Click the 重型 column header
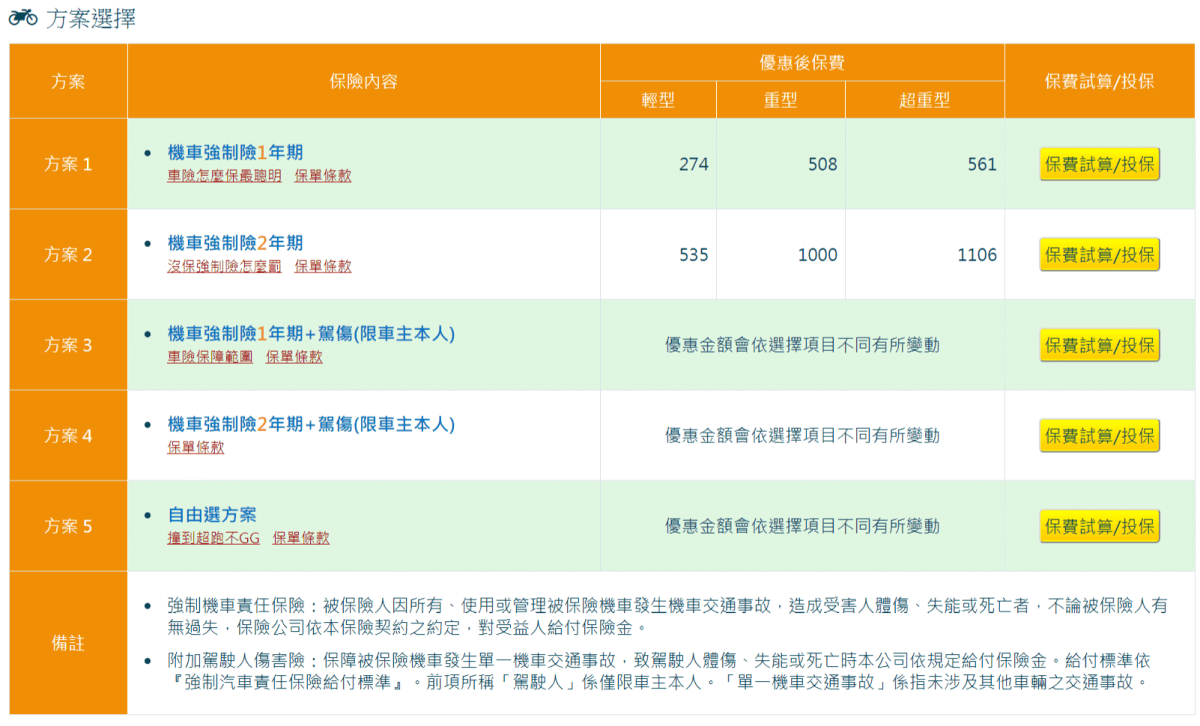 [x=781, y=100]
